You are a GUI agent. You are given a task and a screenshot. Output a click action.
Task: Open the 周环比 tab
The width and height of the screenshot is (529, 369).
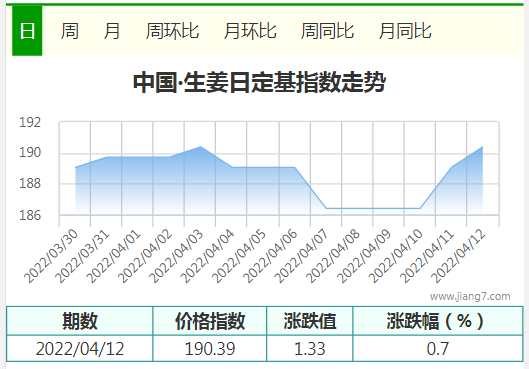click(172, 31)
